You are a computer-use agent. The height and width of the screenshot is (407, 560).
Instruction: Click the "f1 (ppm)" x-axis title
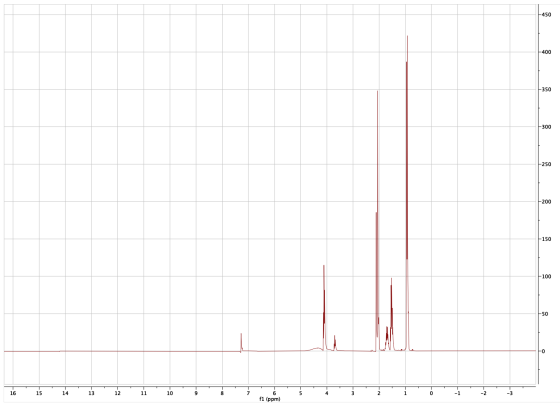270,399
